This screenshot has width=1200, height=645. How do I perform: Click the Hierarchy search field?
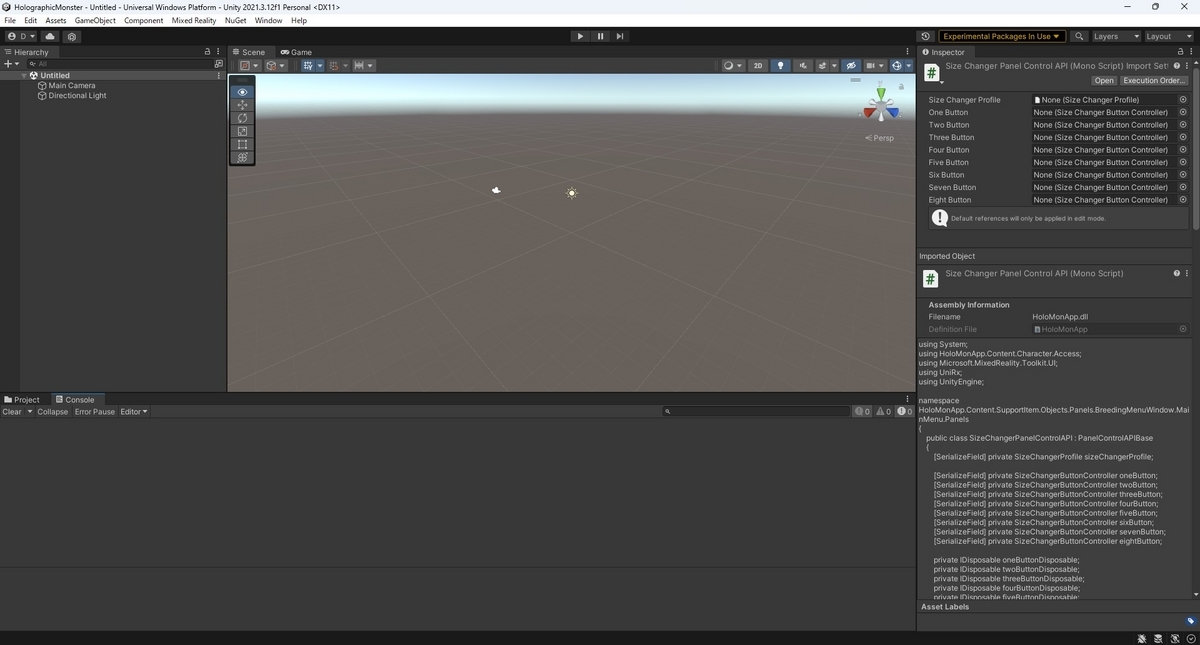pos(118,63)
